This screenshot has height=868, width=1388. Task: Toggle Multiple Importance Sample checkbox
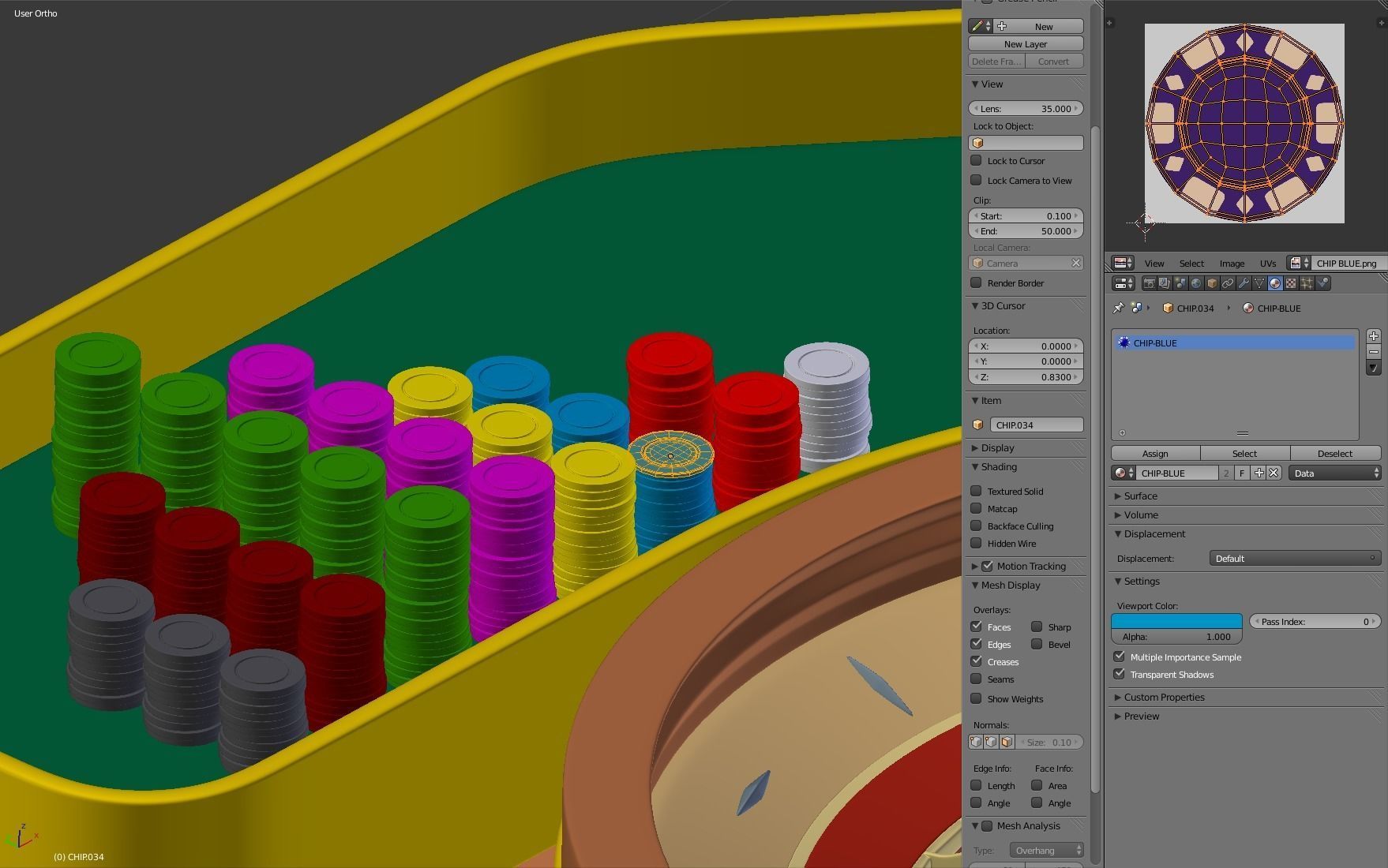[x=1120, y=657]
